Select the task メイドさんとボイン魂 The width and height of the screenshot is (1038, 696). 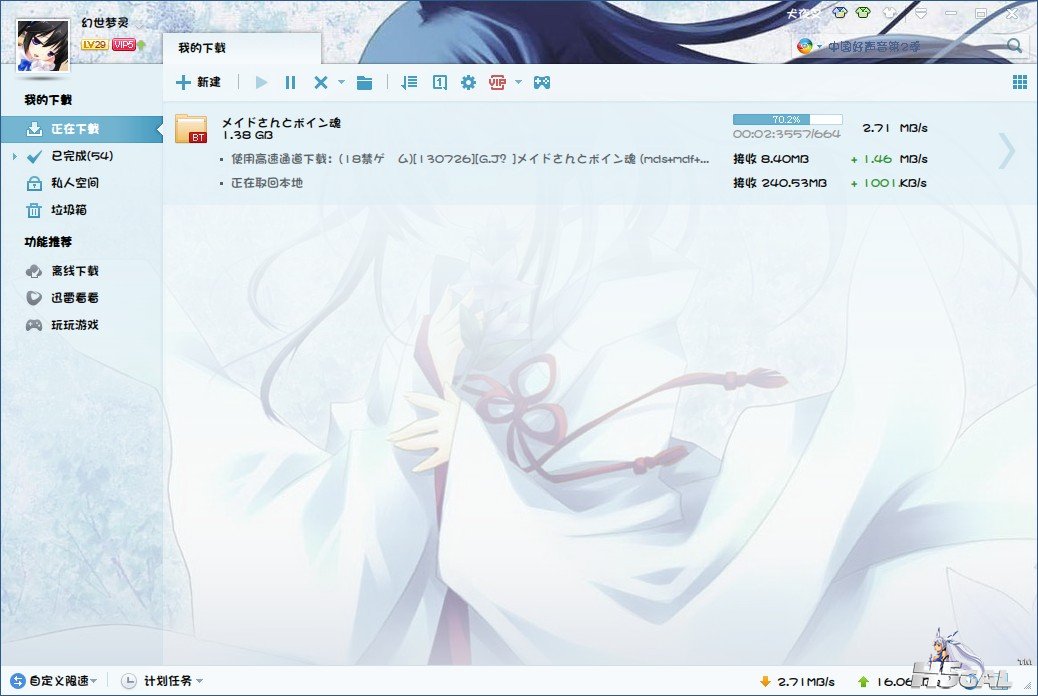(x=281, y=123)
